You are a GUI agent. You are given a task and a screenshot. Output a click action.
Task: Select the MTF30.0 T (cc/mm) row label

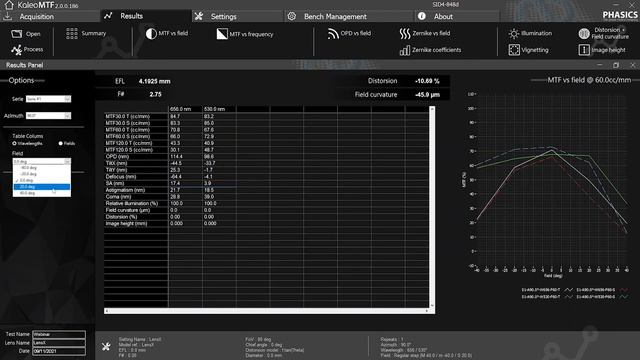(x=128, y=116)
